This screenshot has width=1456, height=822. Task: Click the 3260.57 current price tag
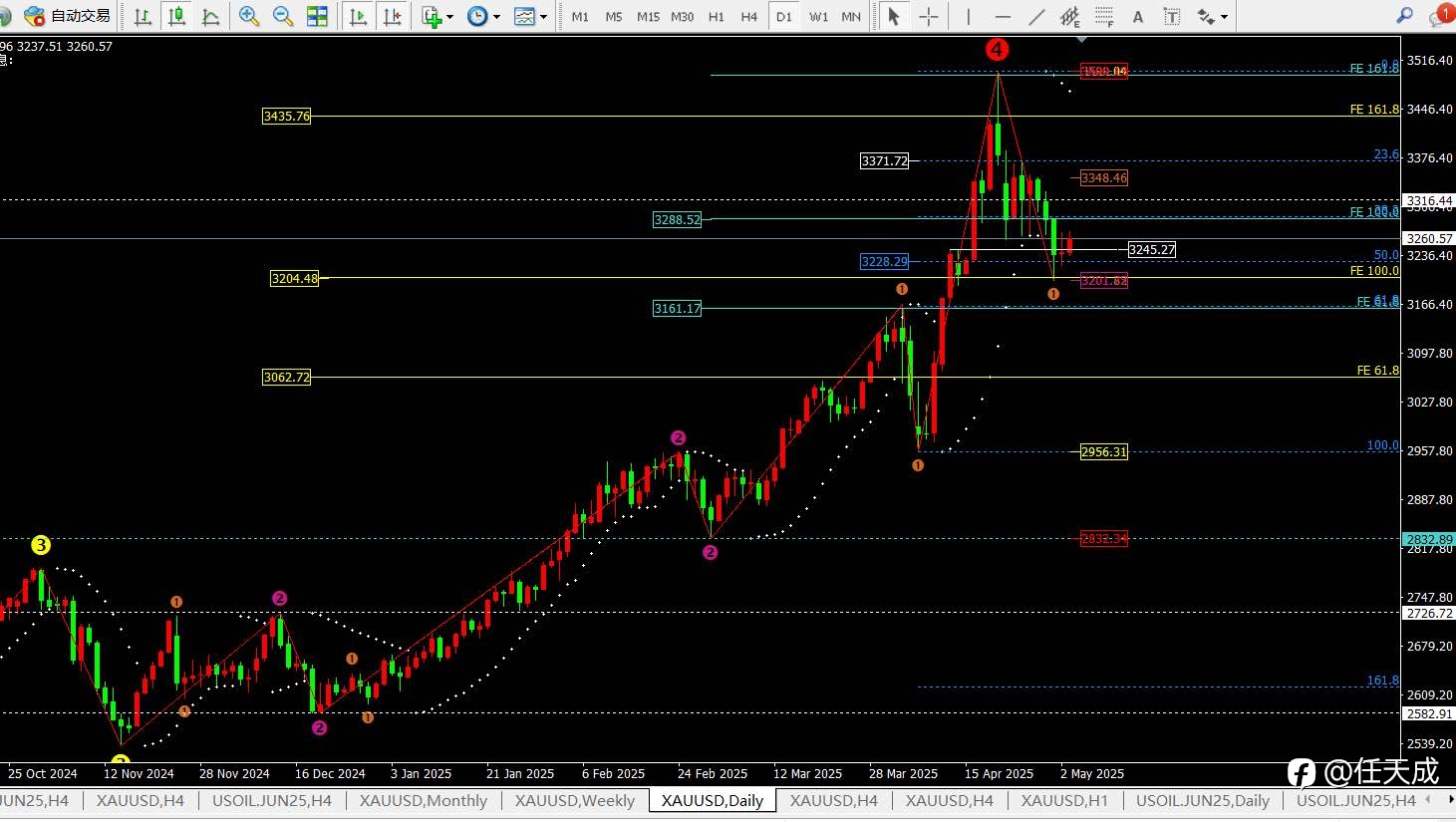click(x=1429, y=239)
